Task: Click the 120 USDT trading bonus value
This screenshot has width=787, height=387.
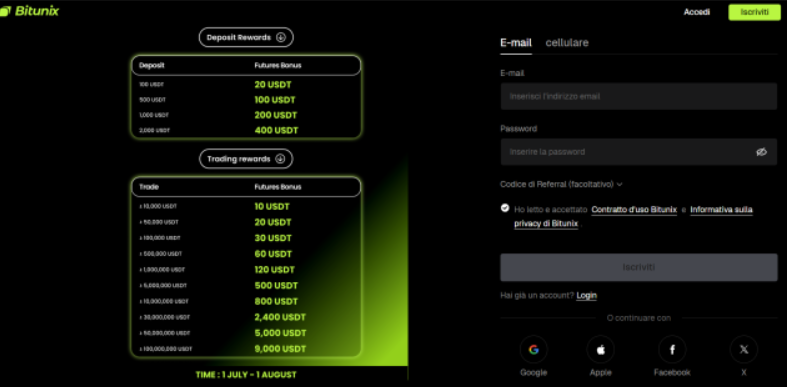Action: coord(275,270)
